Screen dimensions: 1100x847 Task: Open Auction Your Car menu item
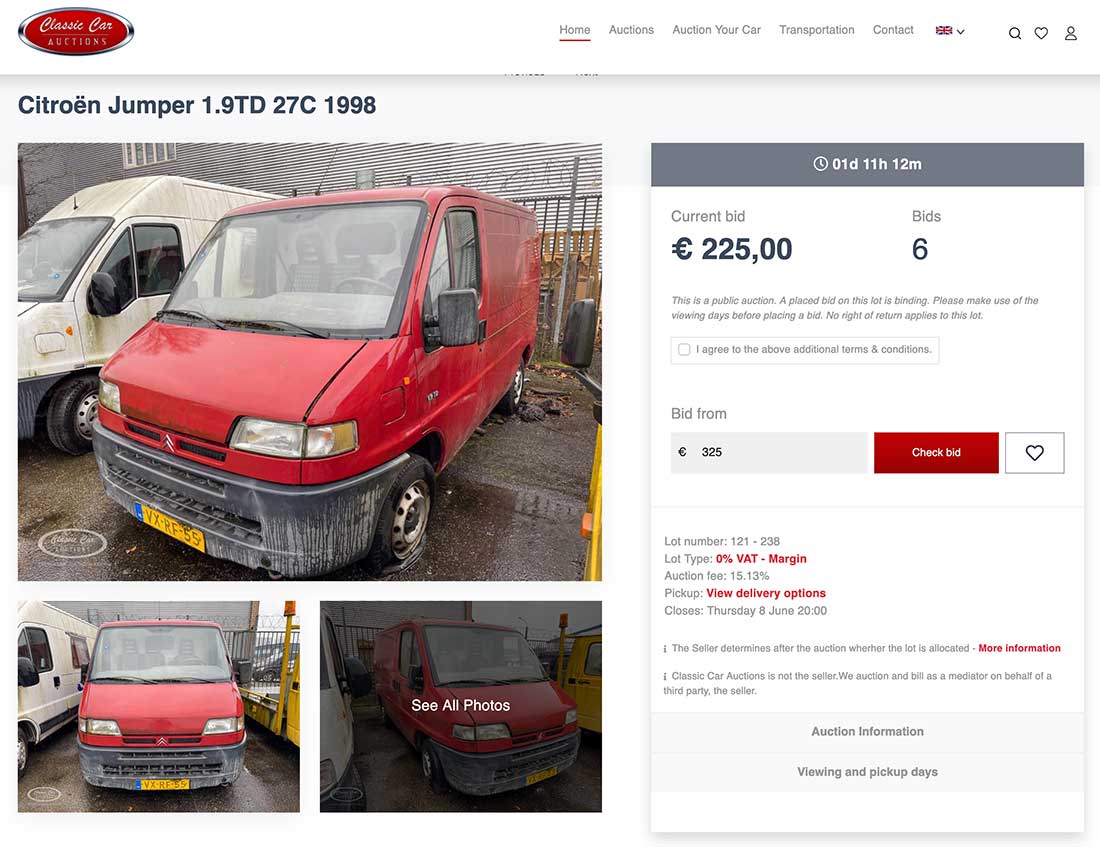click(x=716, y=30)
